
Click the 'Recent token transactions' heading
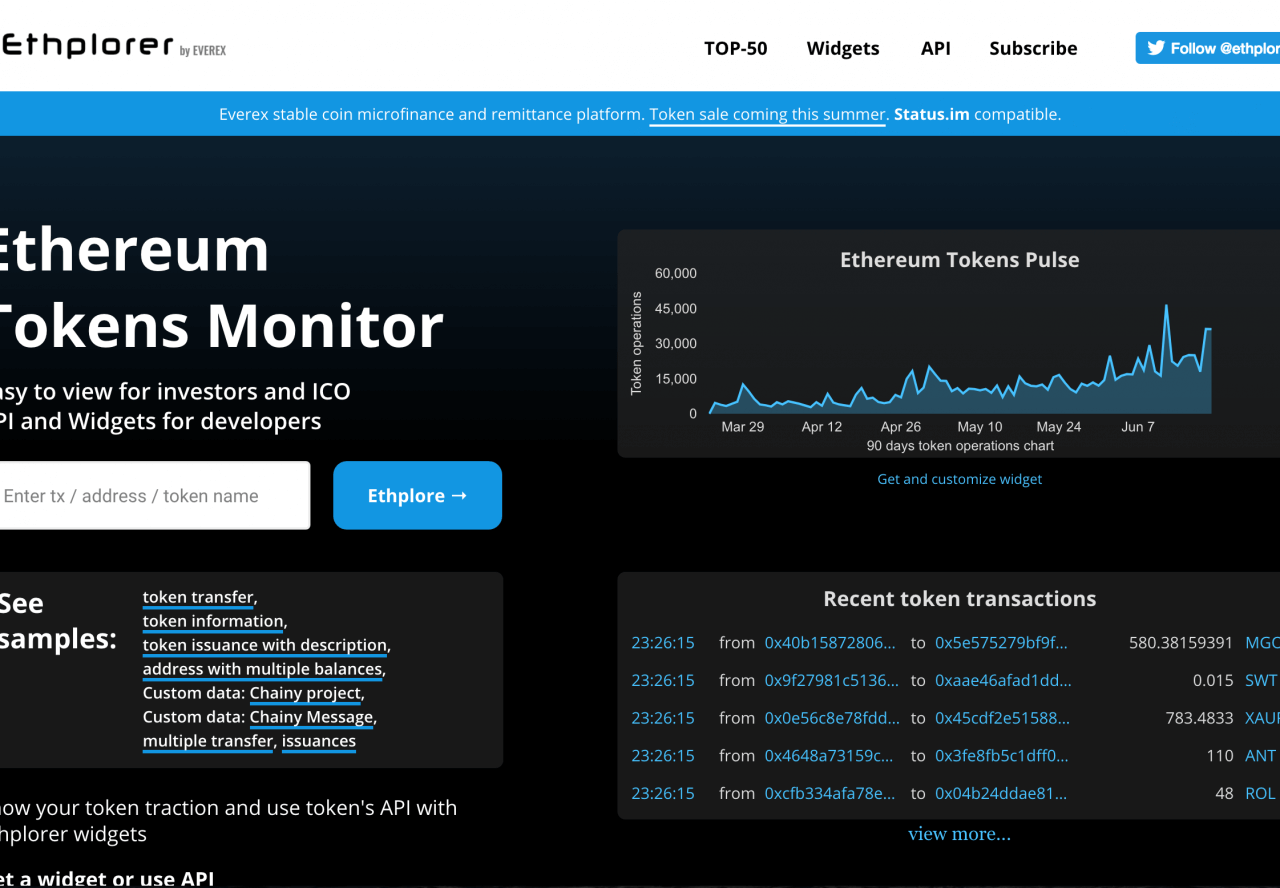(960, 599)
